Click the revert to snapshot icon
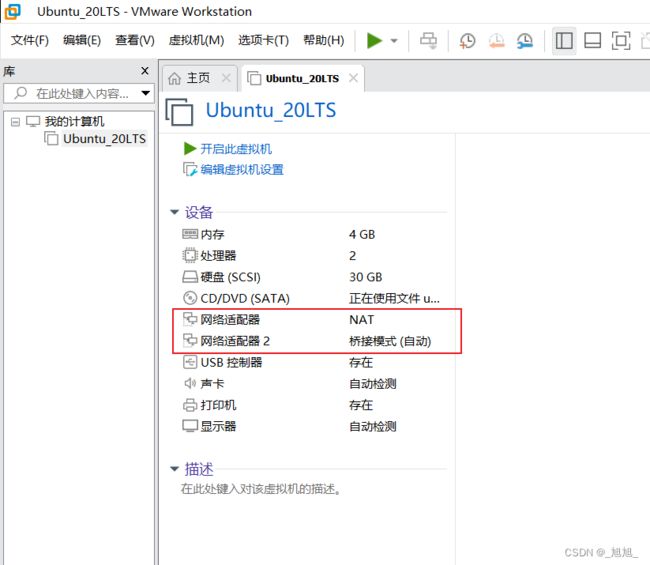Viewport: 650px width, 565px height. [496, 41]
